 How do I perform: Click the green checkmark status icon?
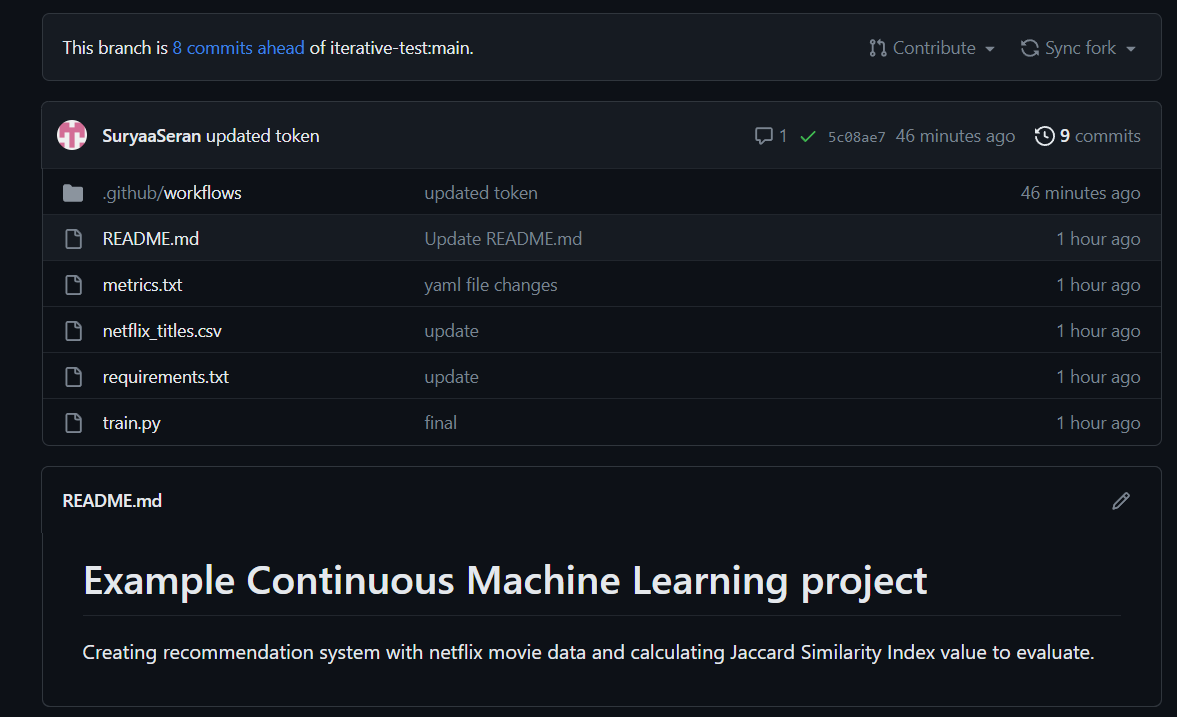807,135
